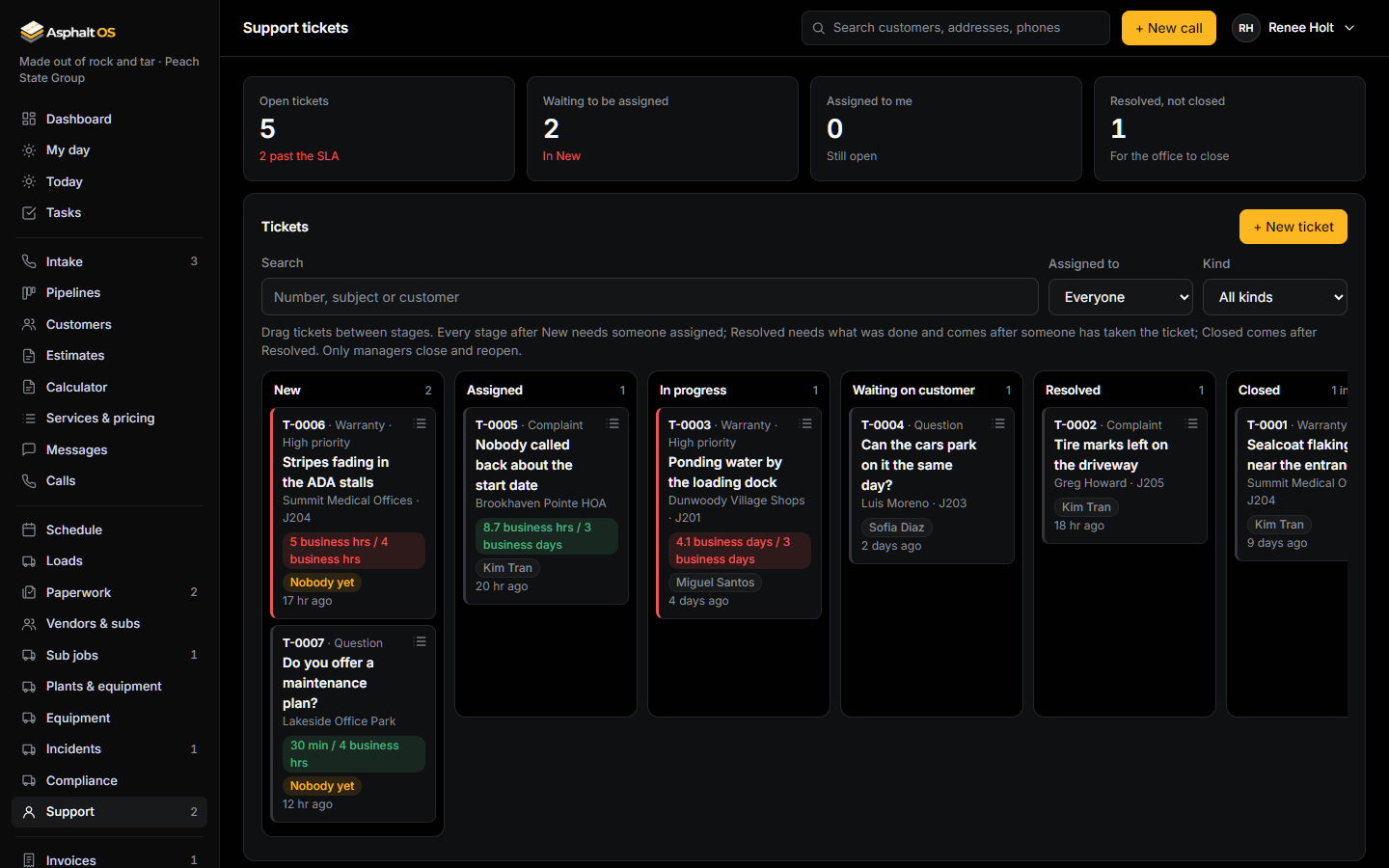Click the 30 min / 4 business hrs badge
Image resolution: width=1389 pixels, height=868 pixels.
click(354, 754)
